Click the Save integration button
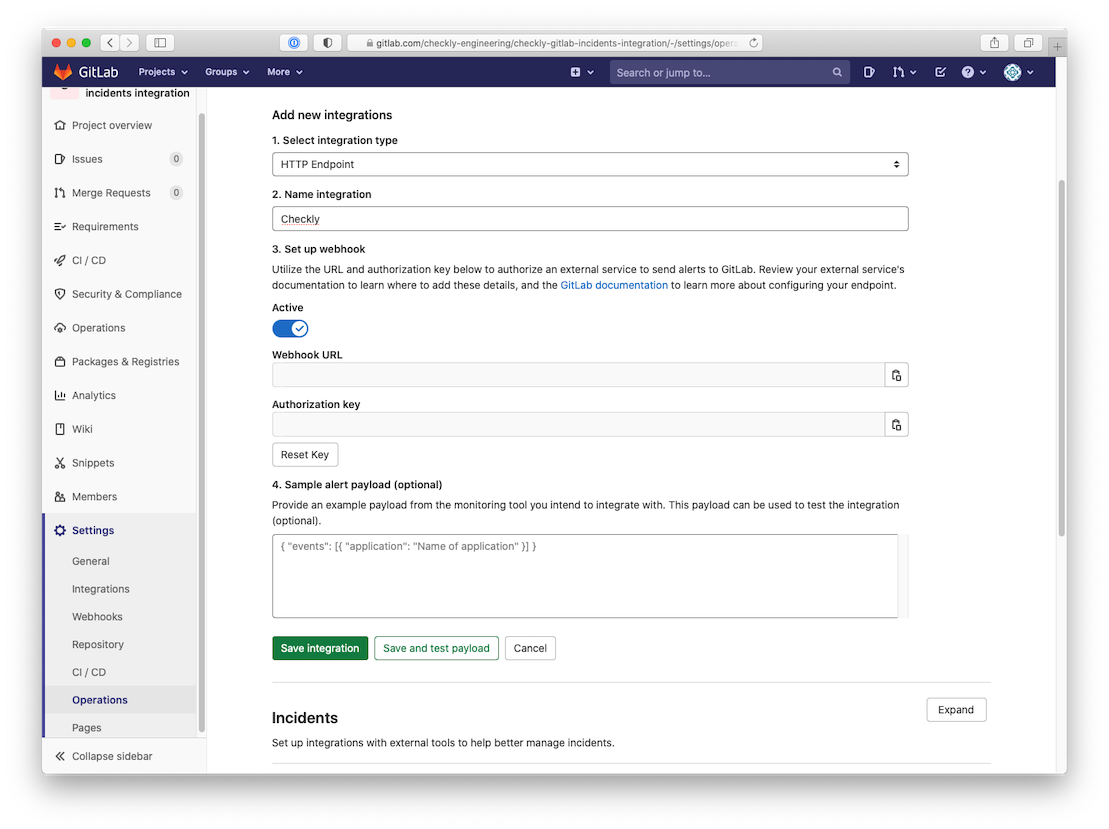The height and width of the screenshot is (829, 1109). (320, 647)
